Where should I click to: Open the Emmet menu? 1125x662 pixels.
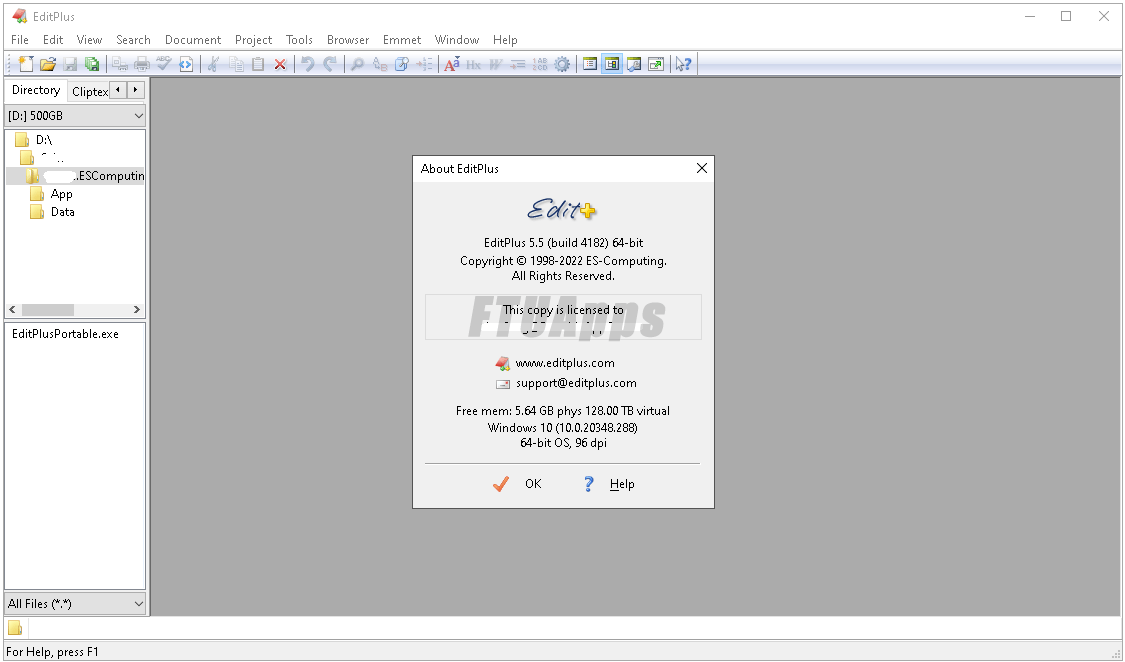point(402,39)
